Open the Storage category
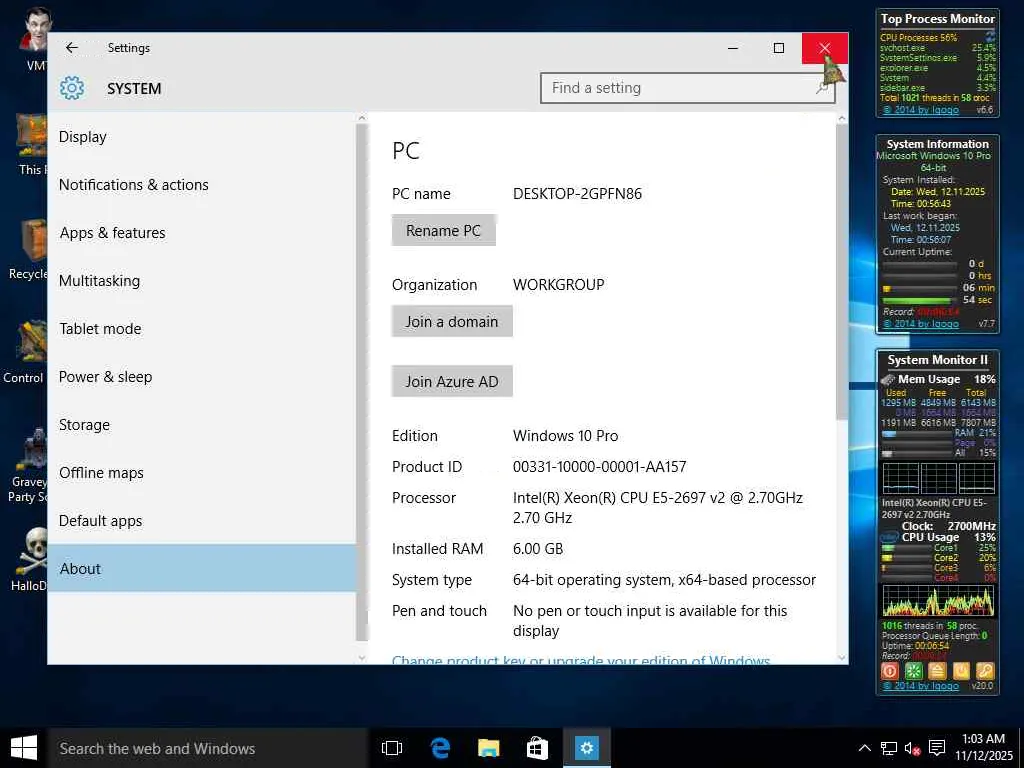1024x768 pixels. pyautogui.click(x=201, y=424)
